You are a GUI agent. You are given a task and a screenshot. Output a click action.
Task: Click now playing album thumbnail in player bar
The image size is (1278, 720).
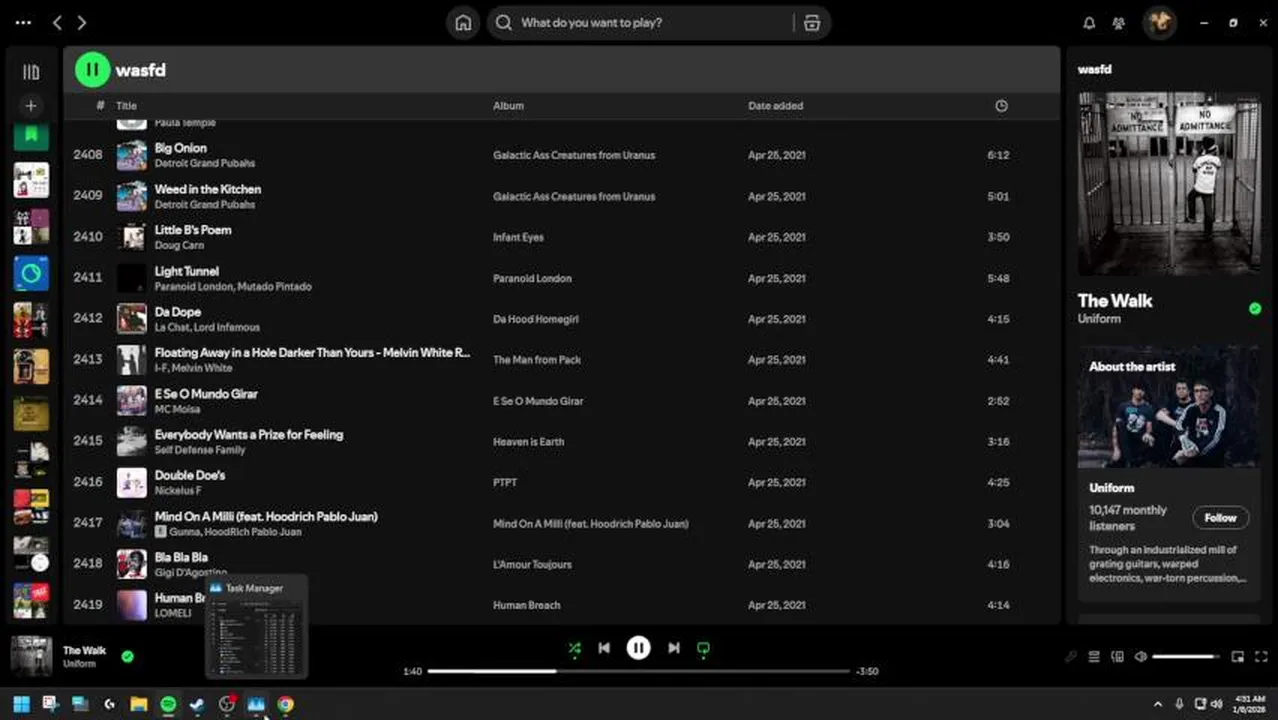tap(31, 656)
